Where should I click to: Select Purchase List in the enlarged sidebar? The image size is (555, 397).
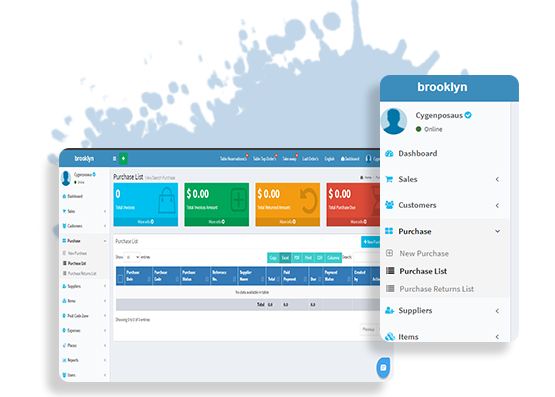423,271
